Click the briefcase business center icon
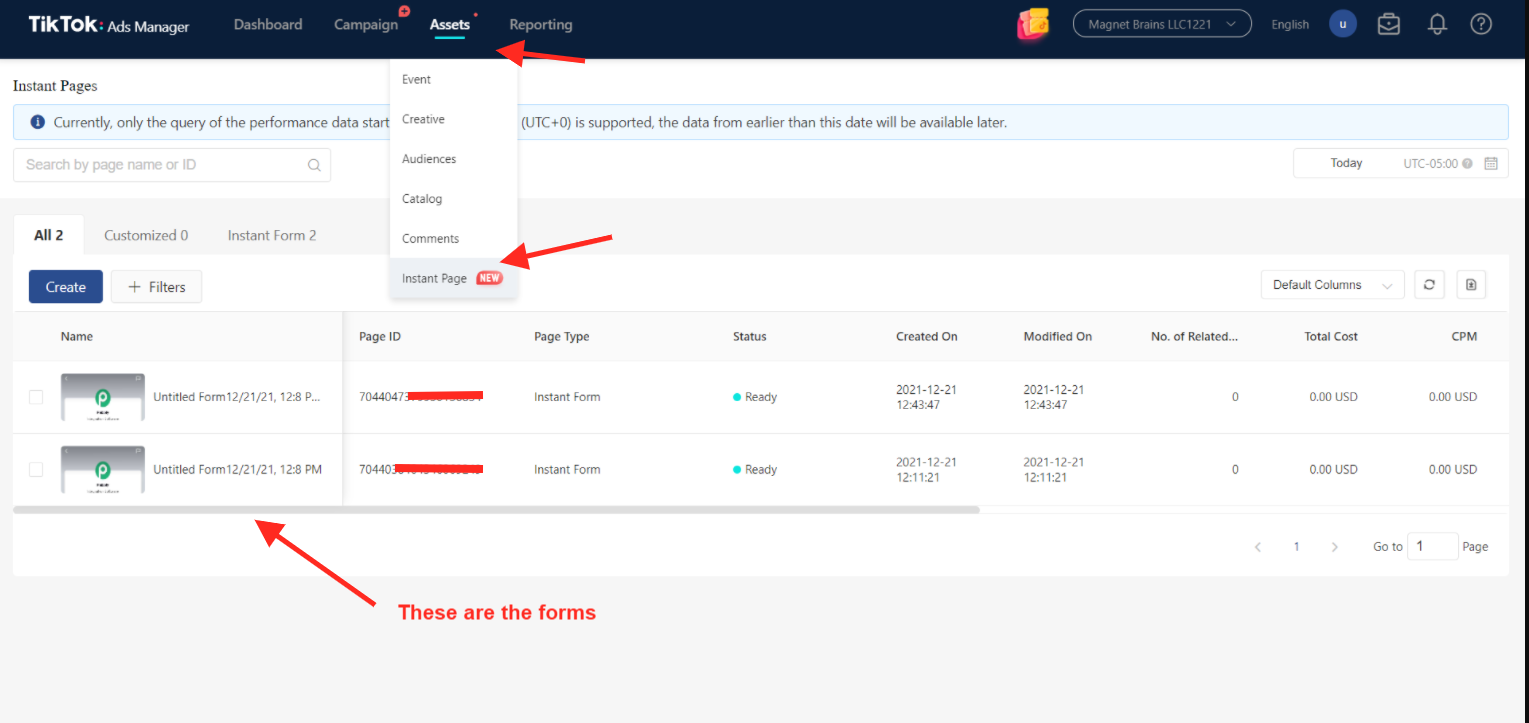Viewport: 1529px width, 723px height. (1388, 24)
